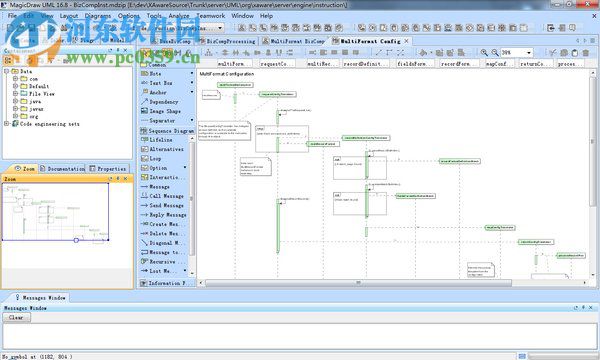Select the Reply Message tool
The width and height of the screenshot is (600, 360).
165,215
